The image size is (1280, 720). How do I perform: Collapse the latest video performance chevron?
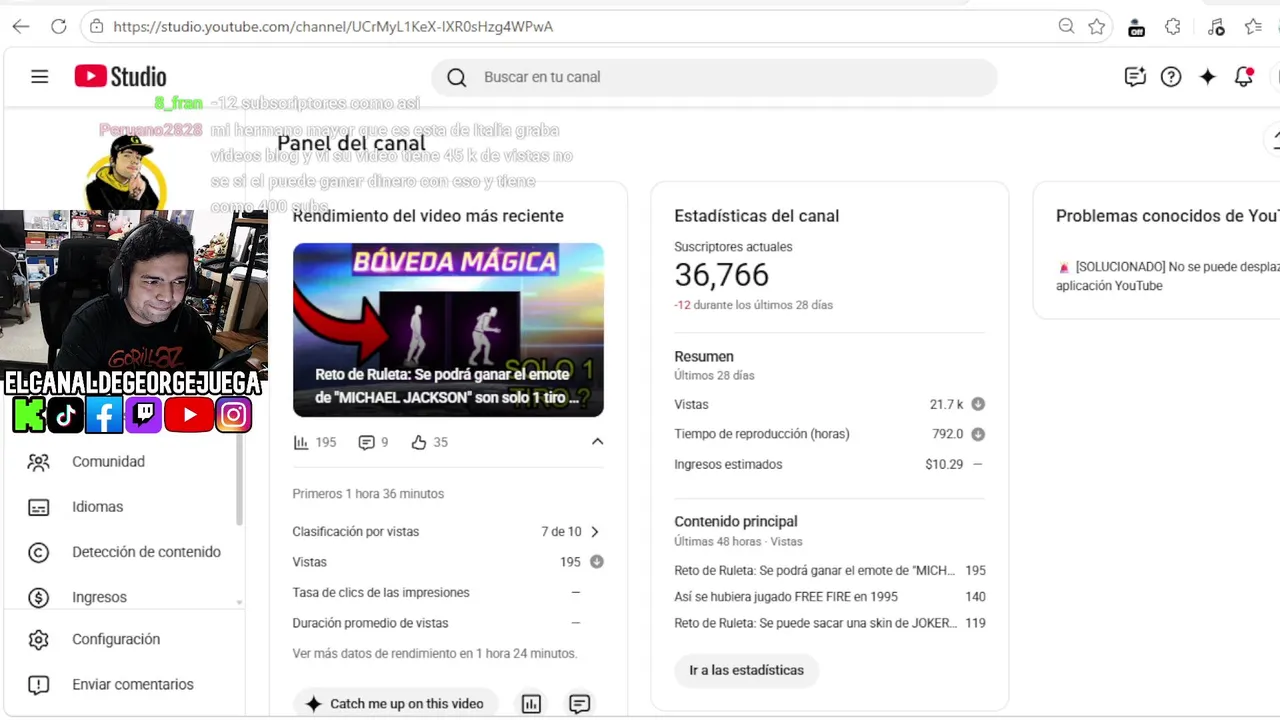tap(597, 441)
